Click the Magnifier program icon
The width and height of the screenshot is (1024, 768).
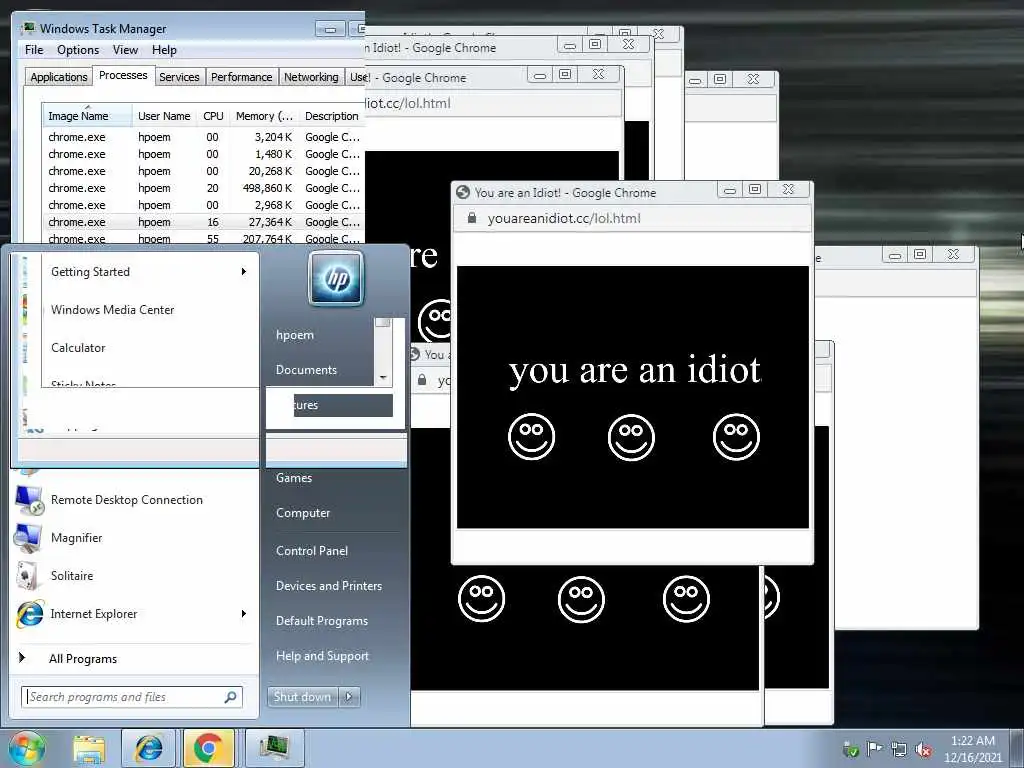(x=28, y=538)
